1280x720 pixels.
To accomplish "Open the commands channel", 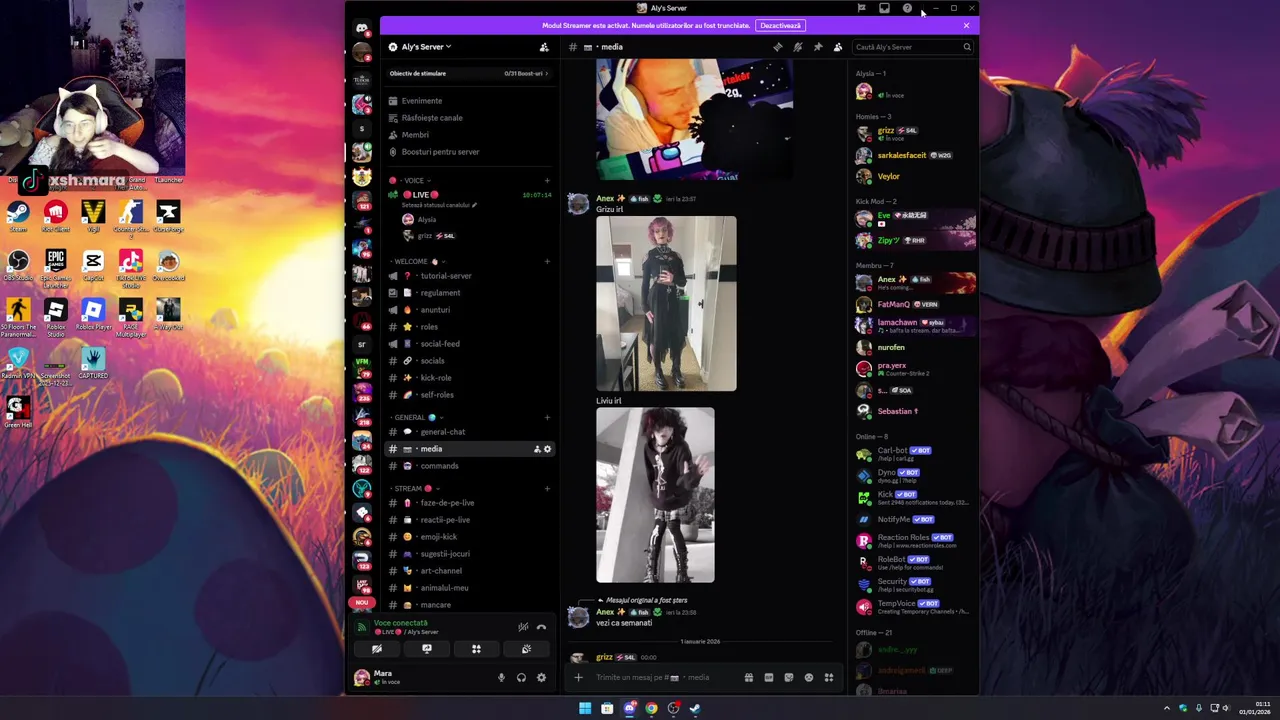I will click(x=469, y=466).
